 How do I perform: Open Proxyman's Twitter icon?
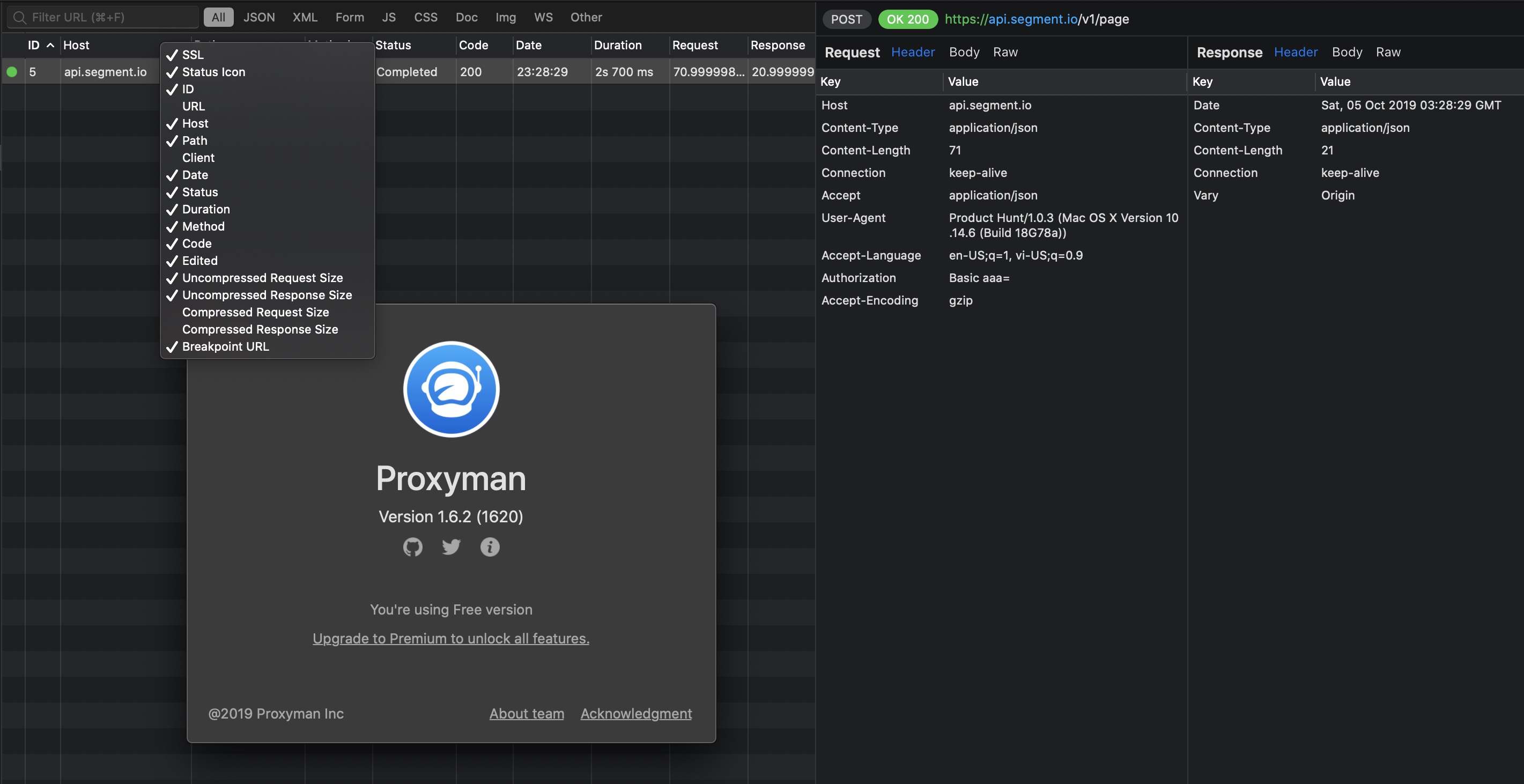click(x=451, y=547)
